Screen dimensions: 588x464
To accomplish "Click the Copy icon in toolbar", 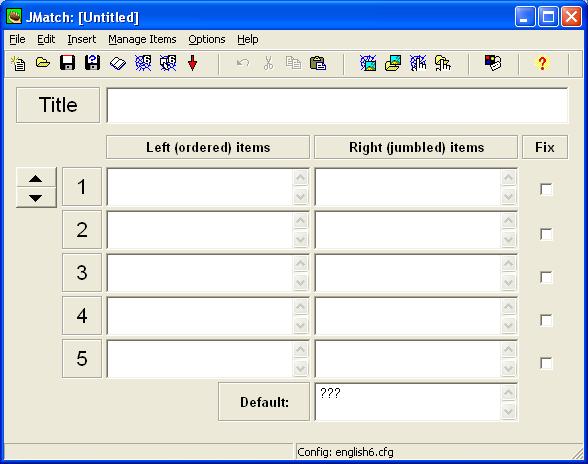I will [293, 63].
